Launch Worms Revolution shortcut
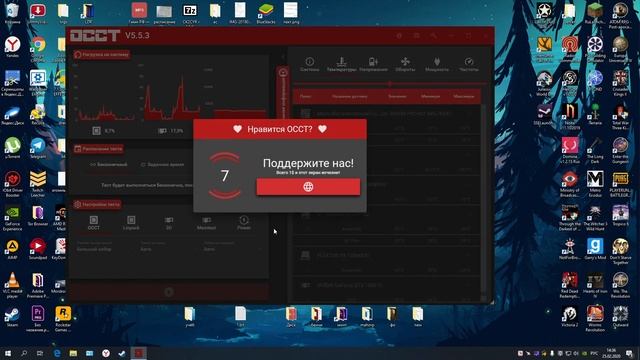This screenshot has width=640, height=360. click(x=595, y=319)
